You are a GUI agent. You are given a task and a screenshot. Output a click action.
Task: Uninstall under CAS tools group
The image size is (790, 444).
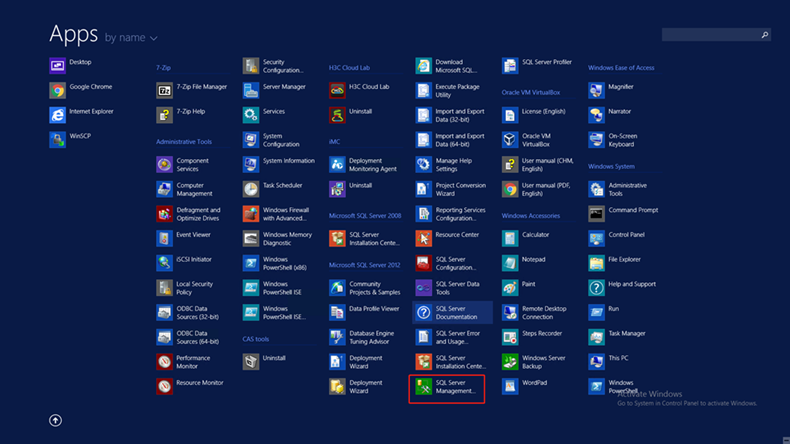point(265,362)
